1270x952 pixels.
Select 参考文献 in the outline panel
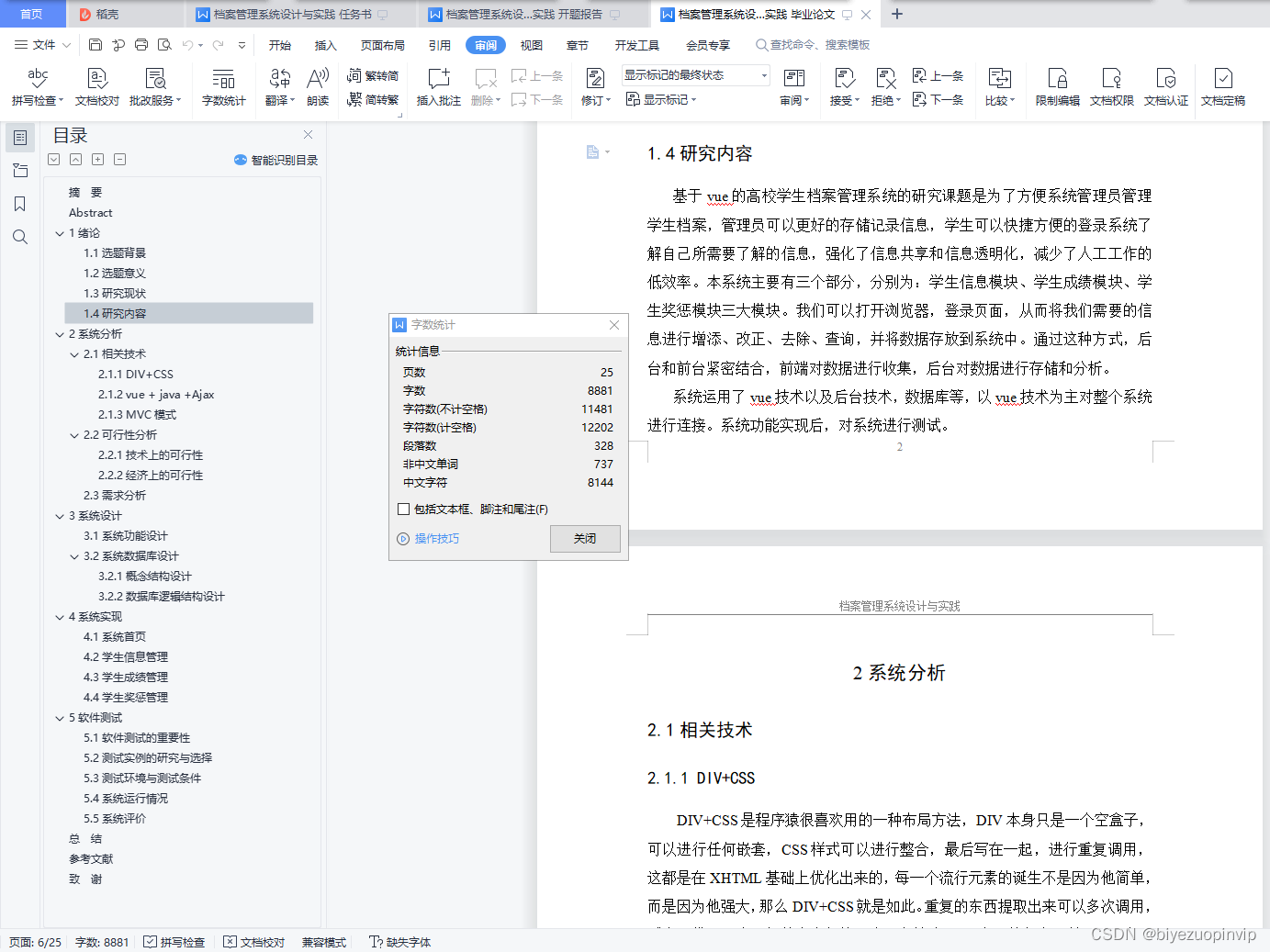click(90, 858)
